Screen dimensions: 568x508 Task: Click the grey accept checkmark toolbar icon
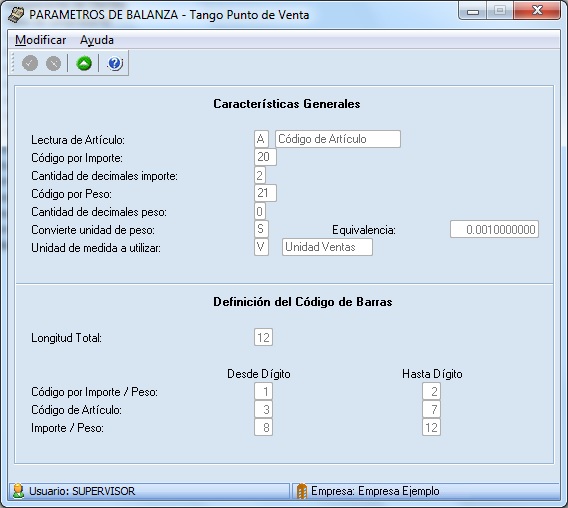tap(30, 63)
